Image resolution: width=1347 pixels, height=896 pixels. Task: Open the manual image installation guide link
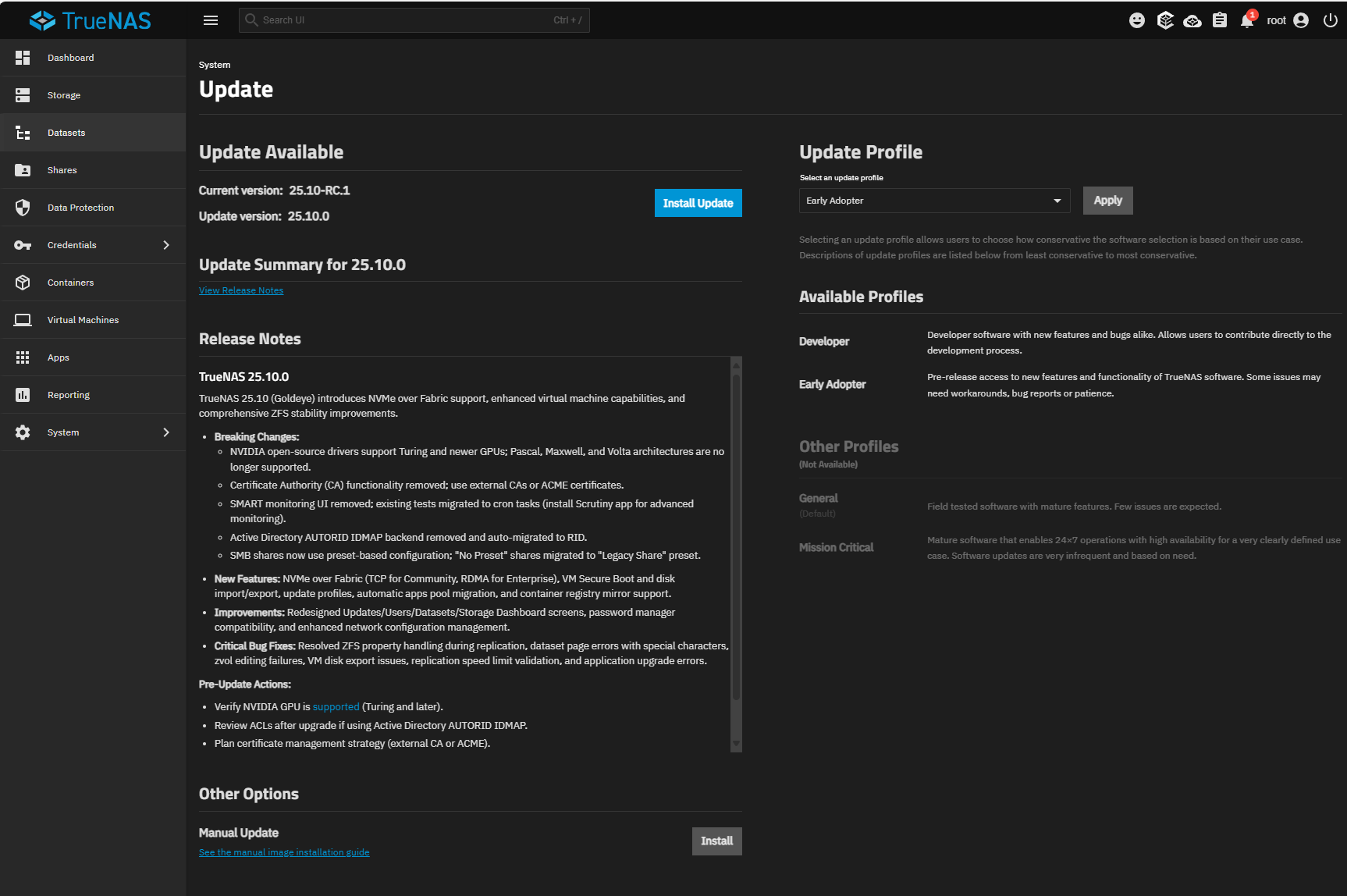[284, 852]
